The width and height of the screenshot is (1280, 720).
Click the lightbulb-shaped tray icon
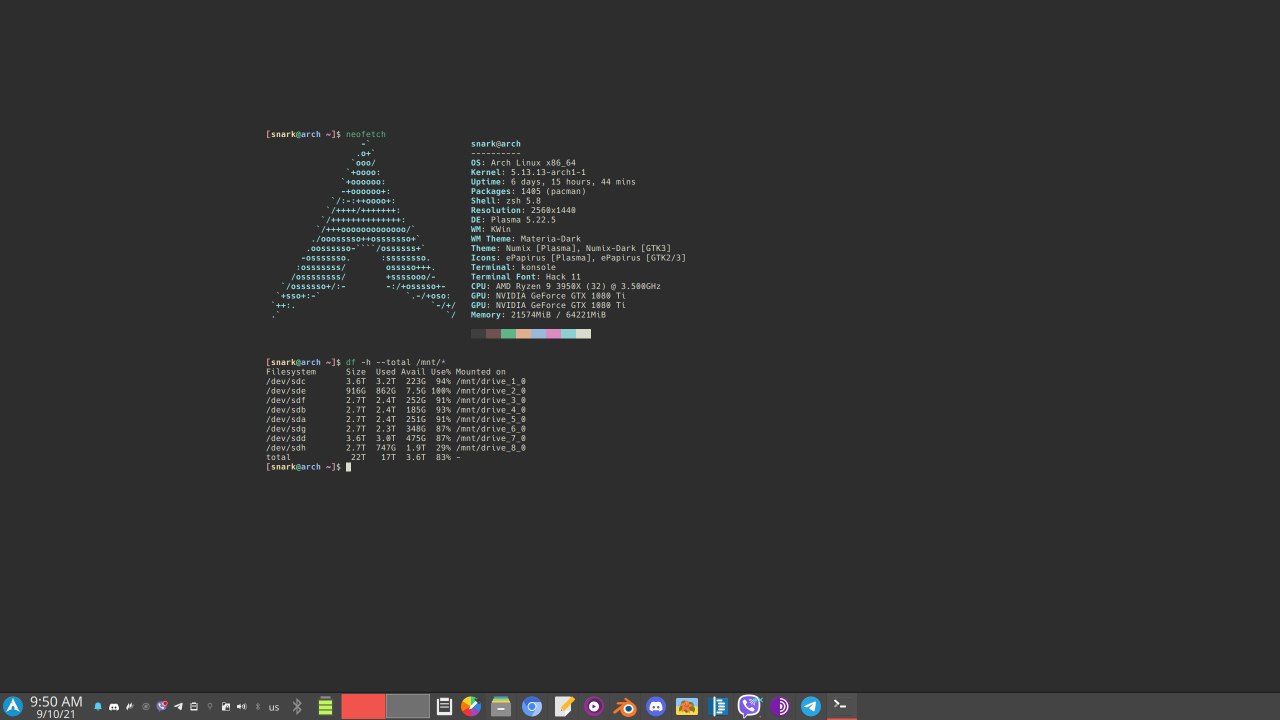[210, 707]
